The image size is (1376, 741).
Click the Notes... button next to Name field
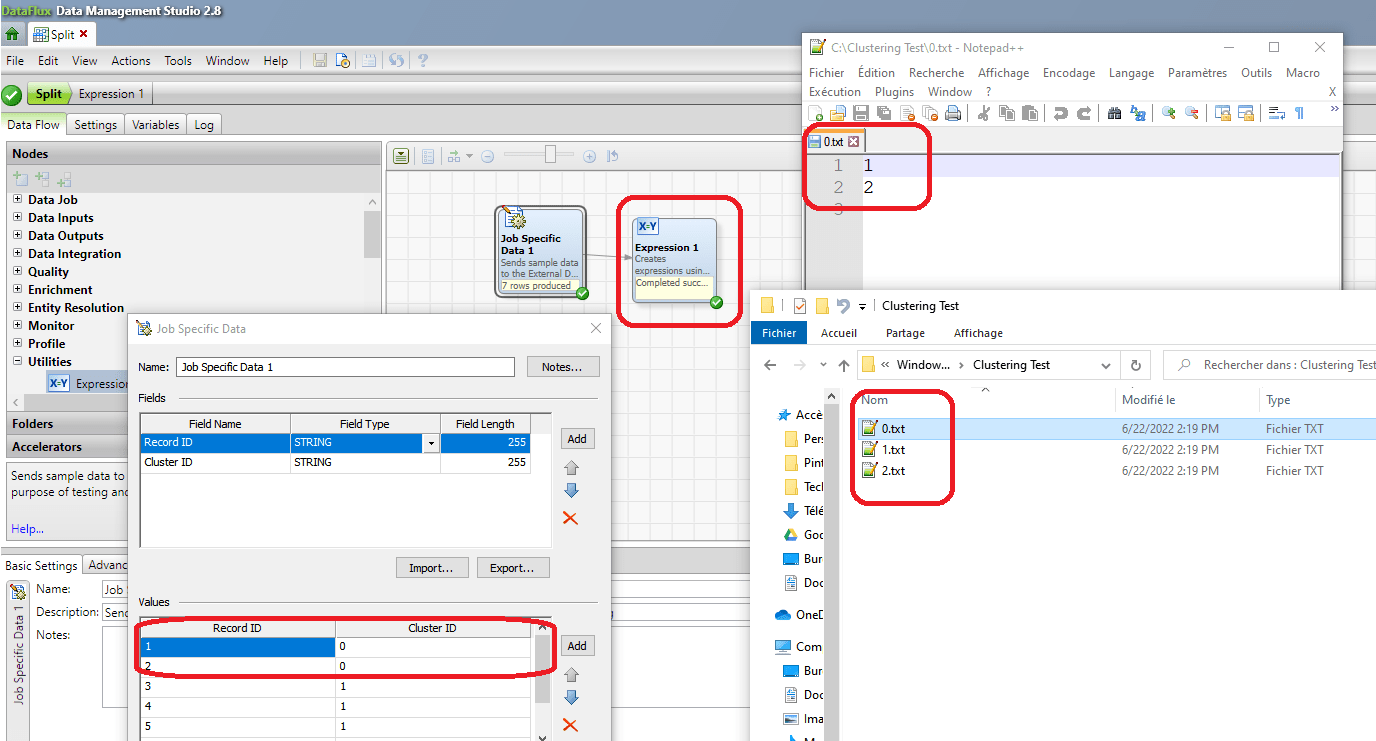563,366
